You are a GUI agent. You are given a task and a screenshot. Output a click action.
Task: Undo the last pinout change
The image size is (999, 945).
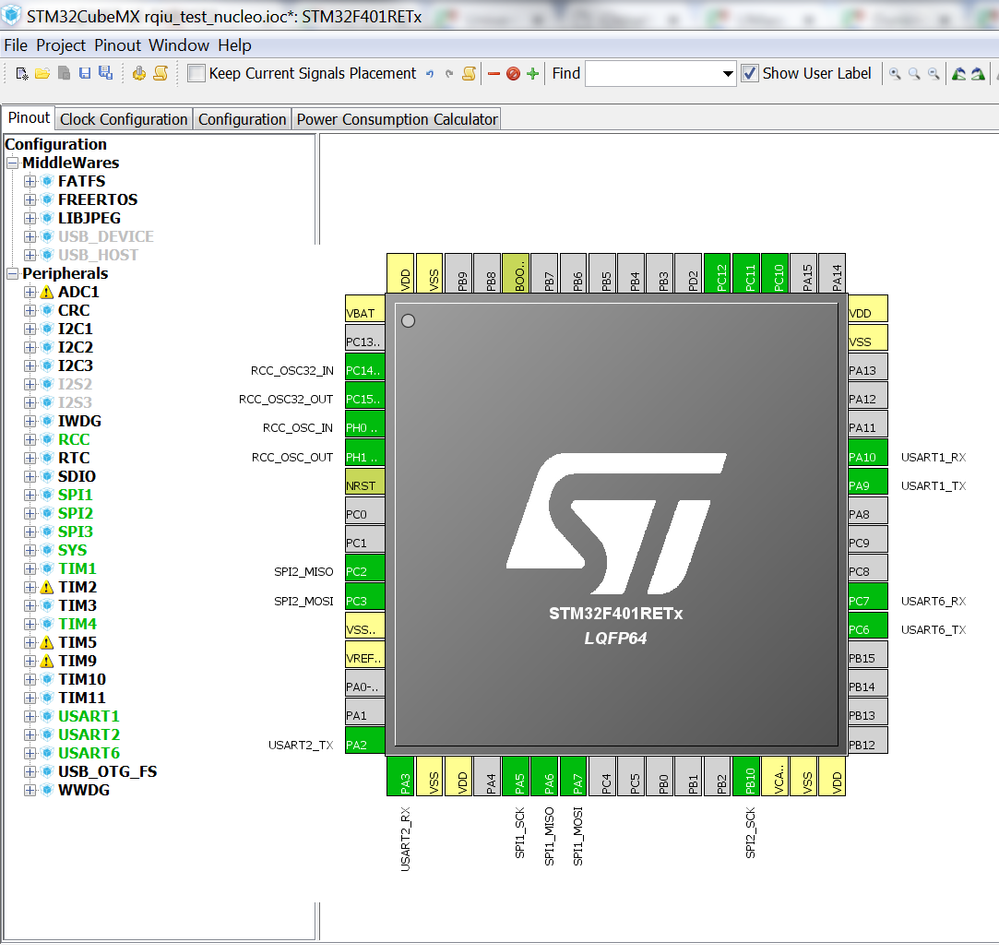(430, 74)
